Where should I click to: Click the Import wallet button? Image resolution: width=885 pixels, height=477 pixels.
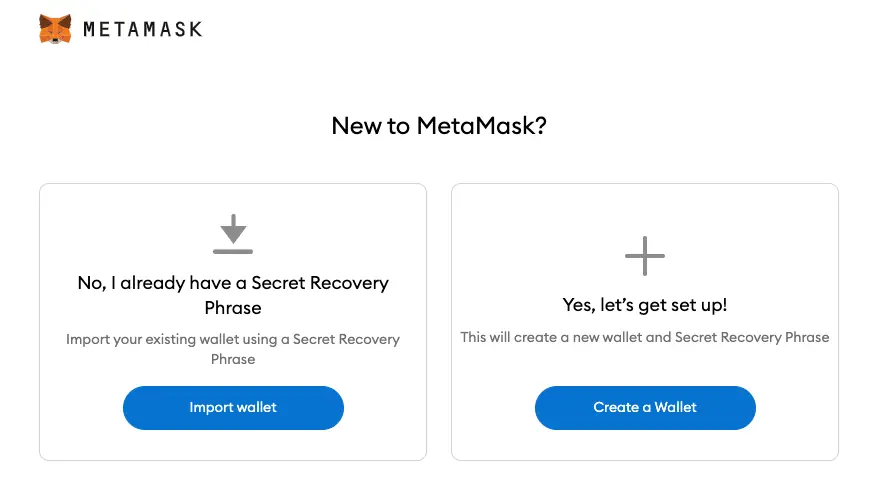coord(233,408)
